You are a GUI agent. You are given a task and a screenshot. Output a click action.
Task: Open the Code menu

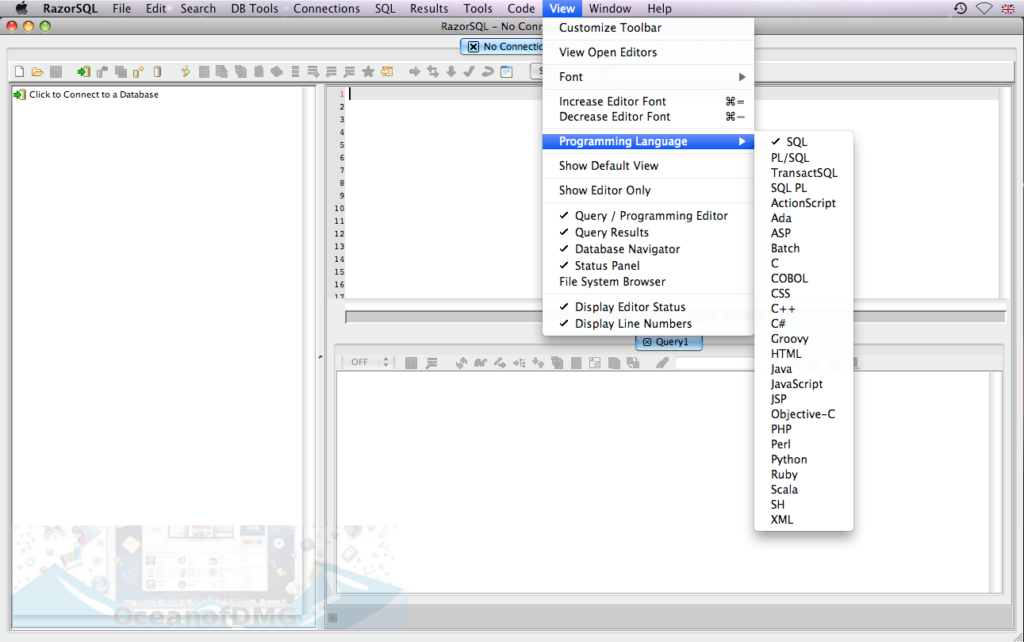pyautogui.click(x=521, y=8)
